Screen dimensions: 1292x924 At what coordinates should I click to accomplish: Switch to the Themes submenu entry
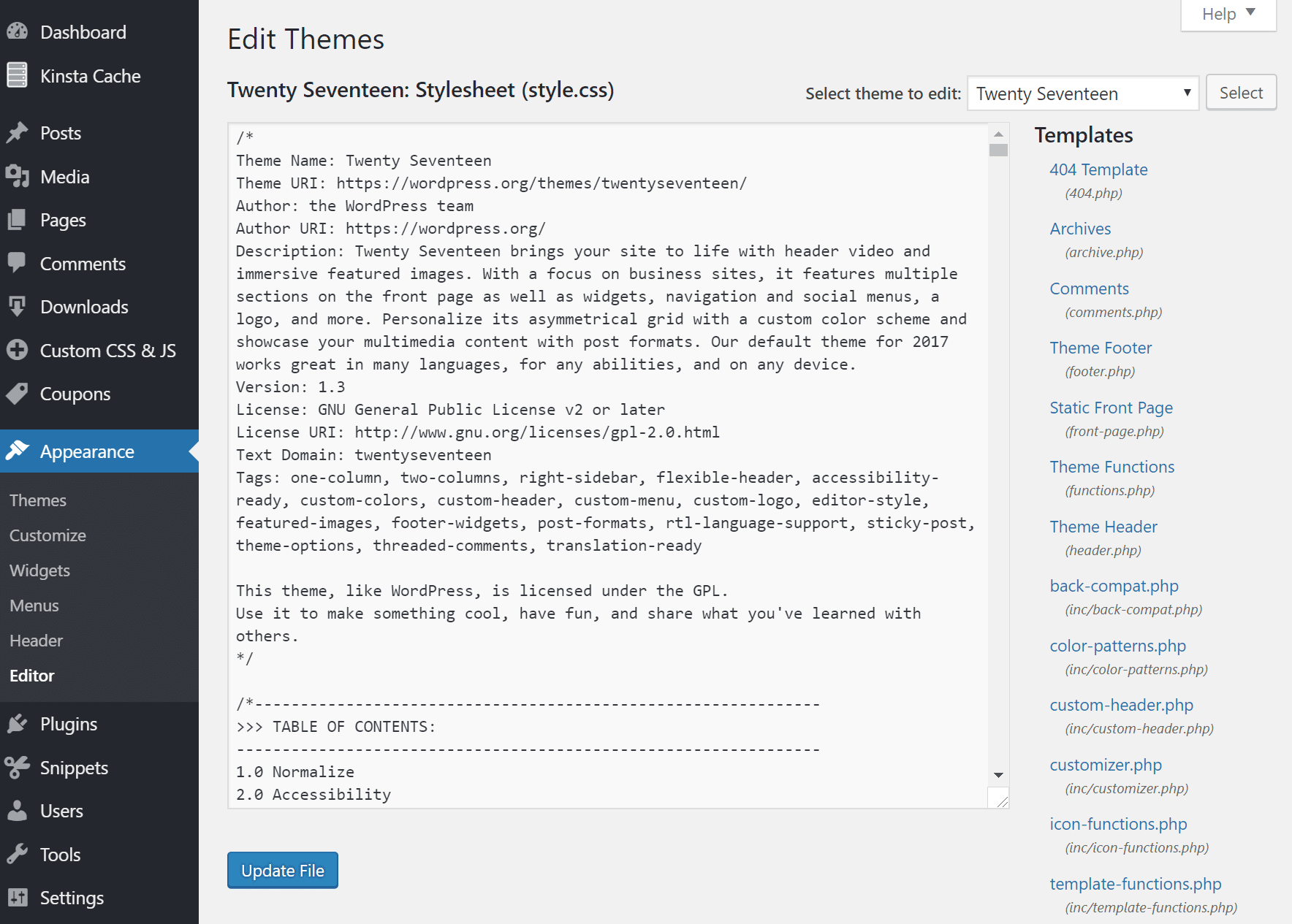pos(37,500)
